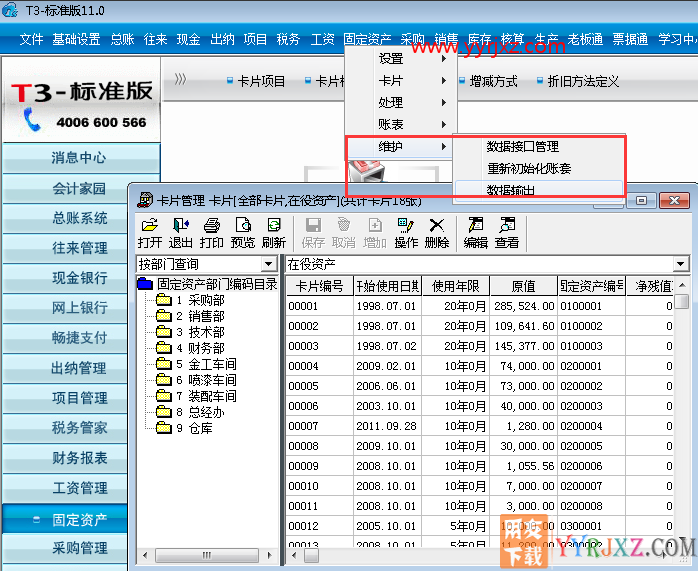Image resolution: width=698 pixels, height=571 pixels.
Task: Choose 数据输出 menu entry
Action: [x=539, y=190]
